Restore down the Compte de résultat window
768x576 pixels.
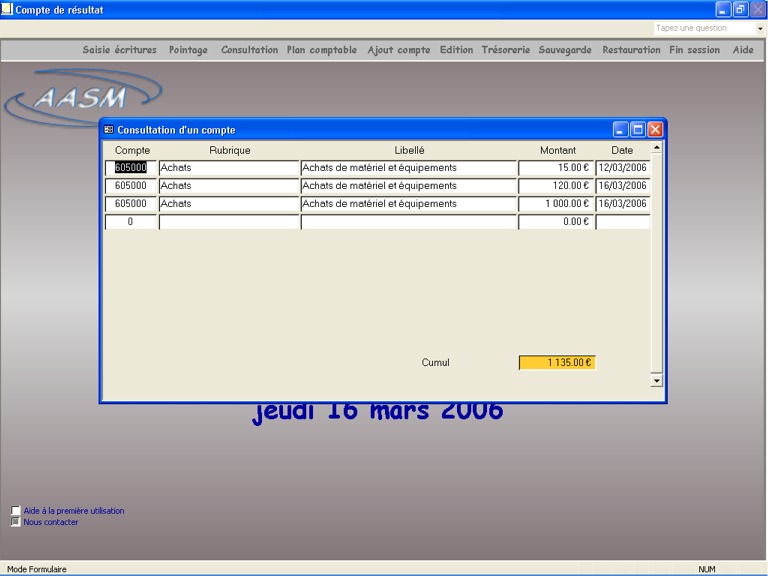(741, 9)
